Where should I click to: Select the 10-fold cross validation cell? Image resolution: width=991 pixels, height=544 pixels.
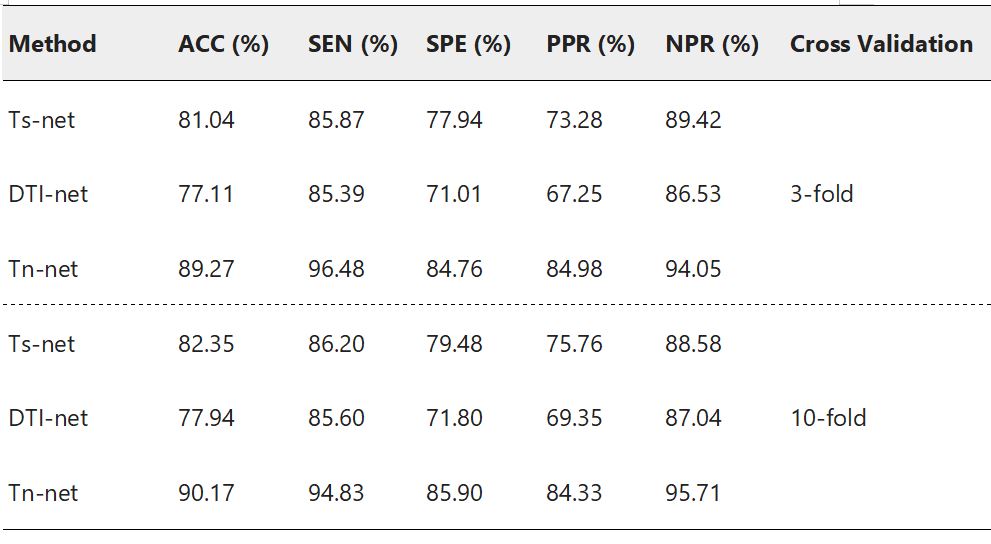pos(827,418)
